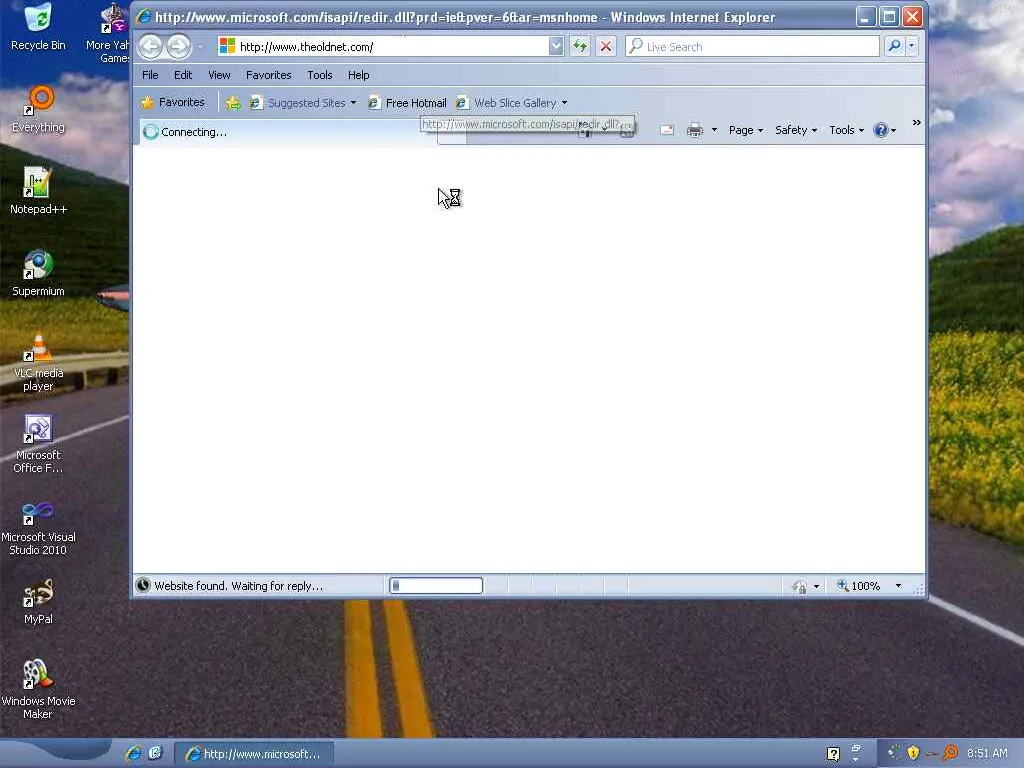Click the Show Desktop quick launch icon
This screenshot has height=768, width=1024.
point(155,753)
